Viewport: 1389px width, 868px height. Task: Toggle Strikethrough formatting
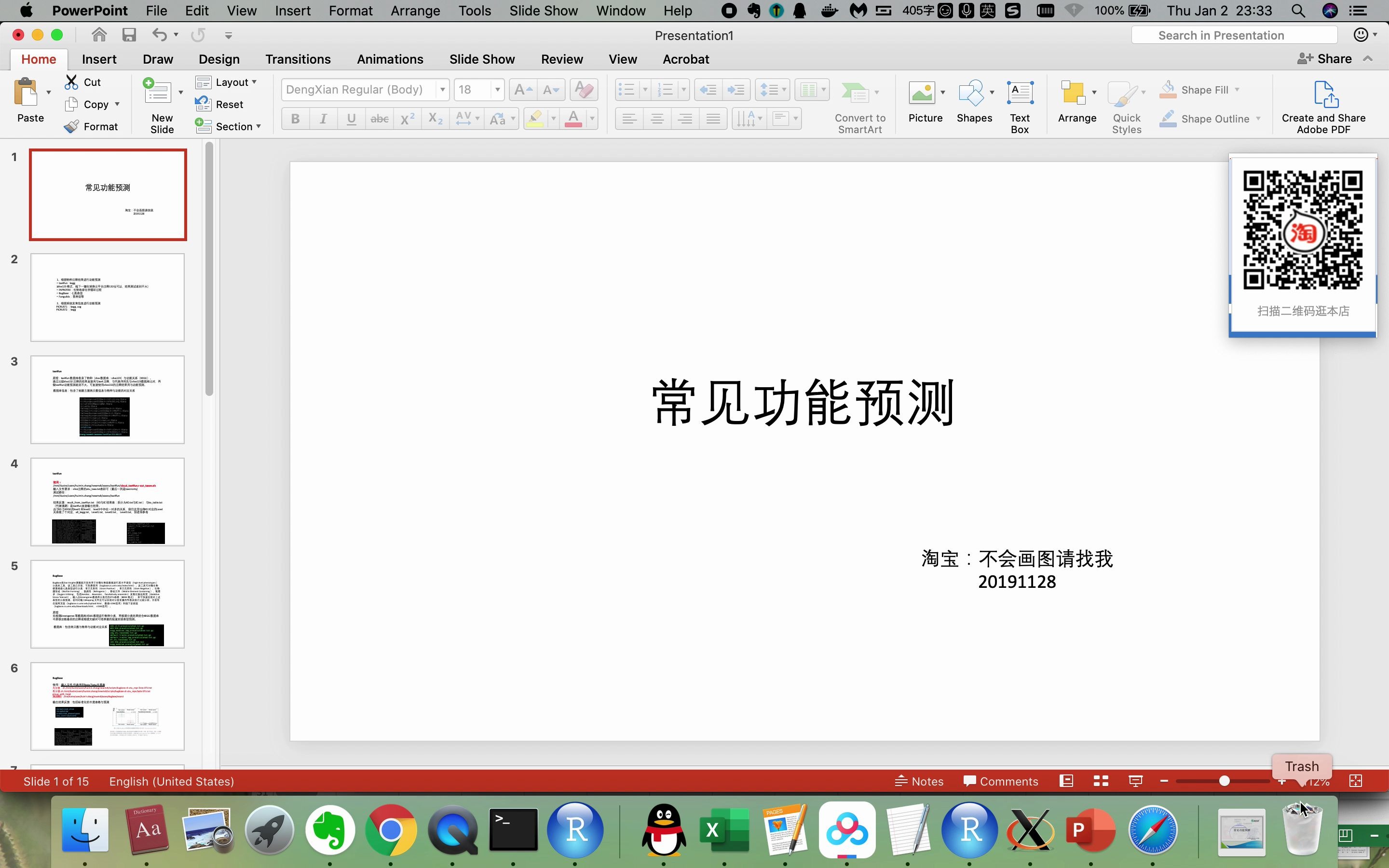tap(380, 119)
